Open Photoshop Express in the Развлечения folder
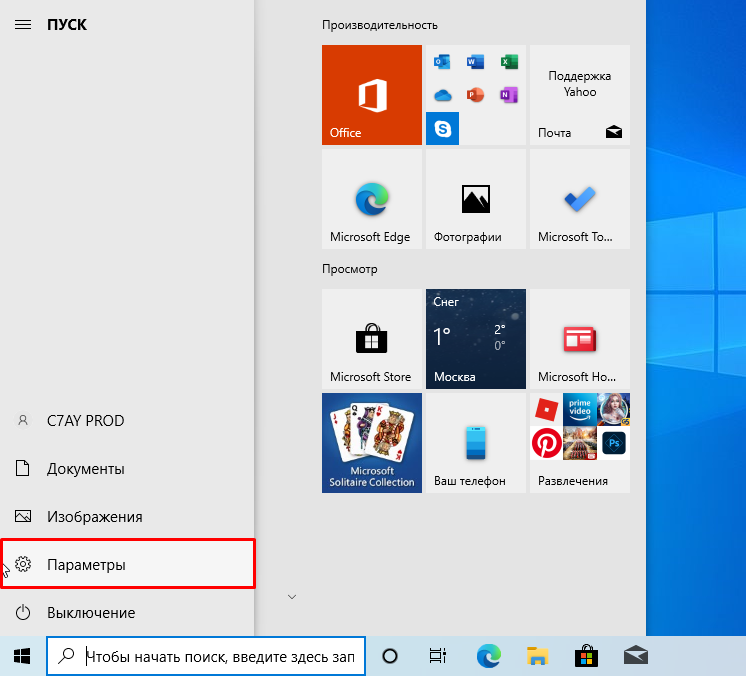Viewport: 746px width, 676px height. [614, 443]
